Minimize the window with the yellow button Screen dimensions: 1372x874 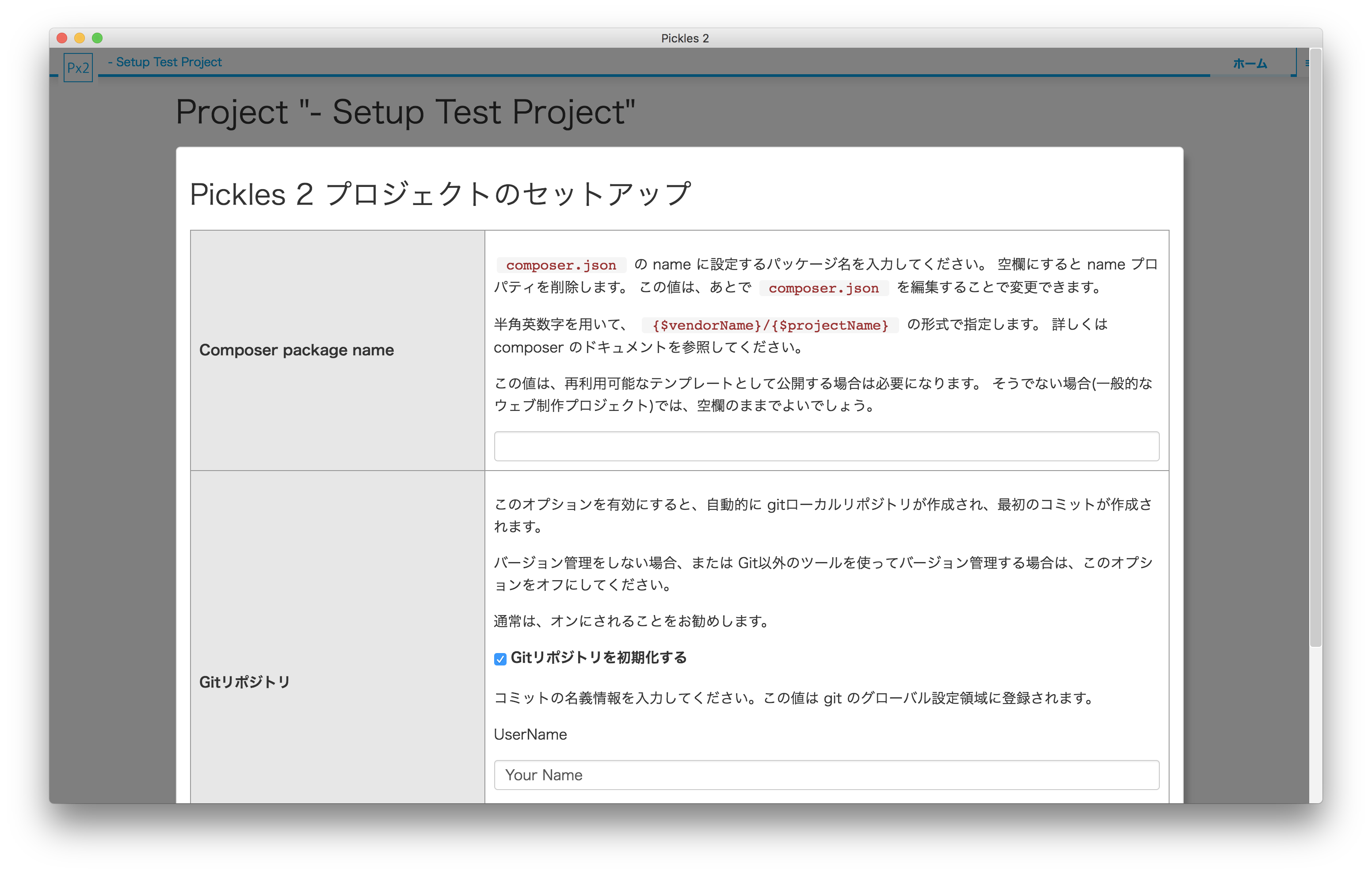click(80, 38)
